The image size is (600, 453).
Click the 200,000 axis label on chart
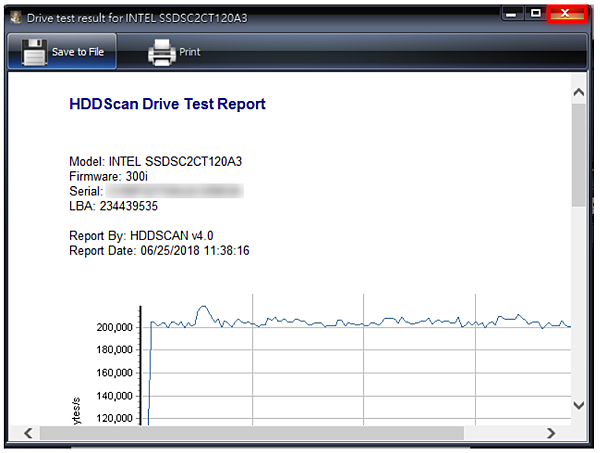(114, 327)
